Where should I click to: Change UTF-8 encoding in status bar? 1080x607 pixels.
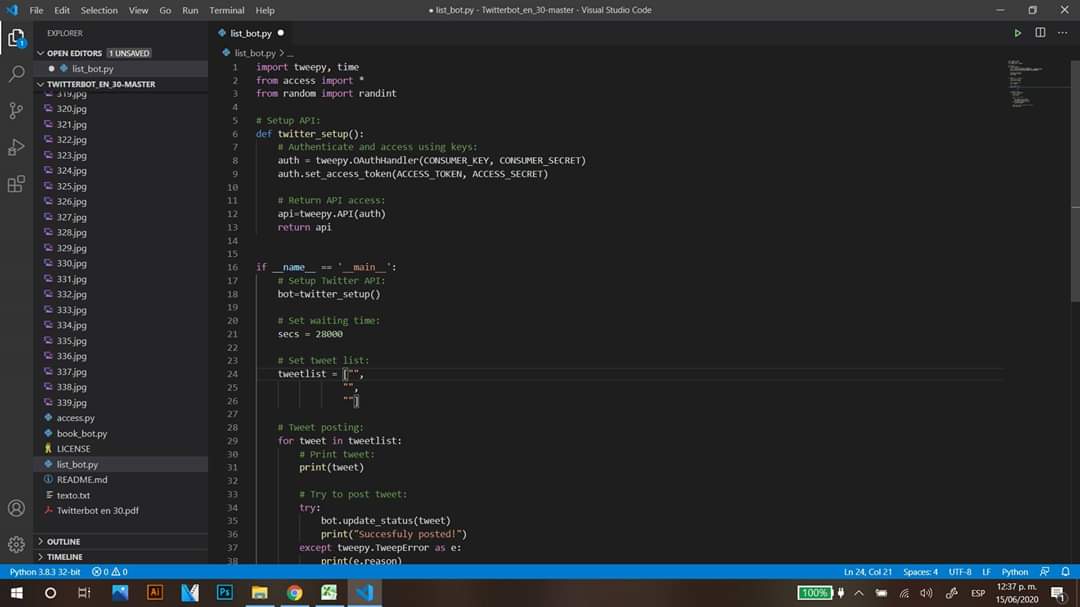[959, 572]
